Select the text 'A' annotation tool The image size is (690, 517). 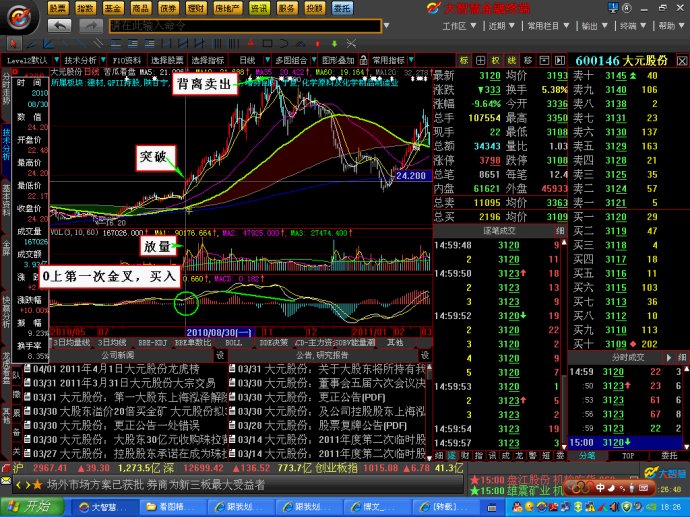250,44
